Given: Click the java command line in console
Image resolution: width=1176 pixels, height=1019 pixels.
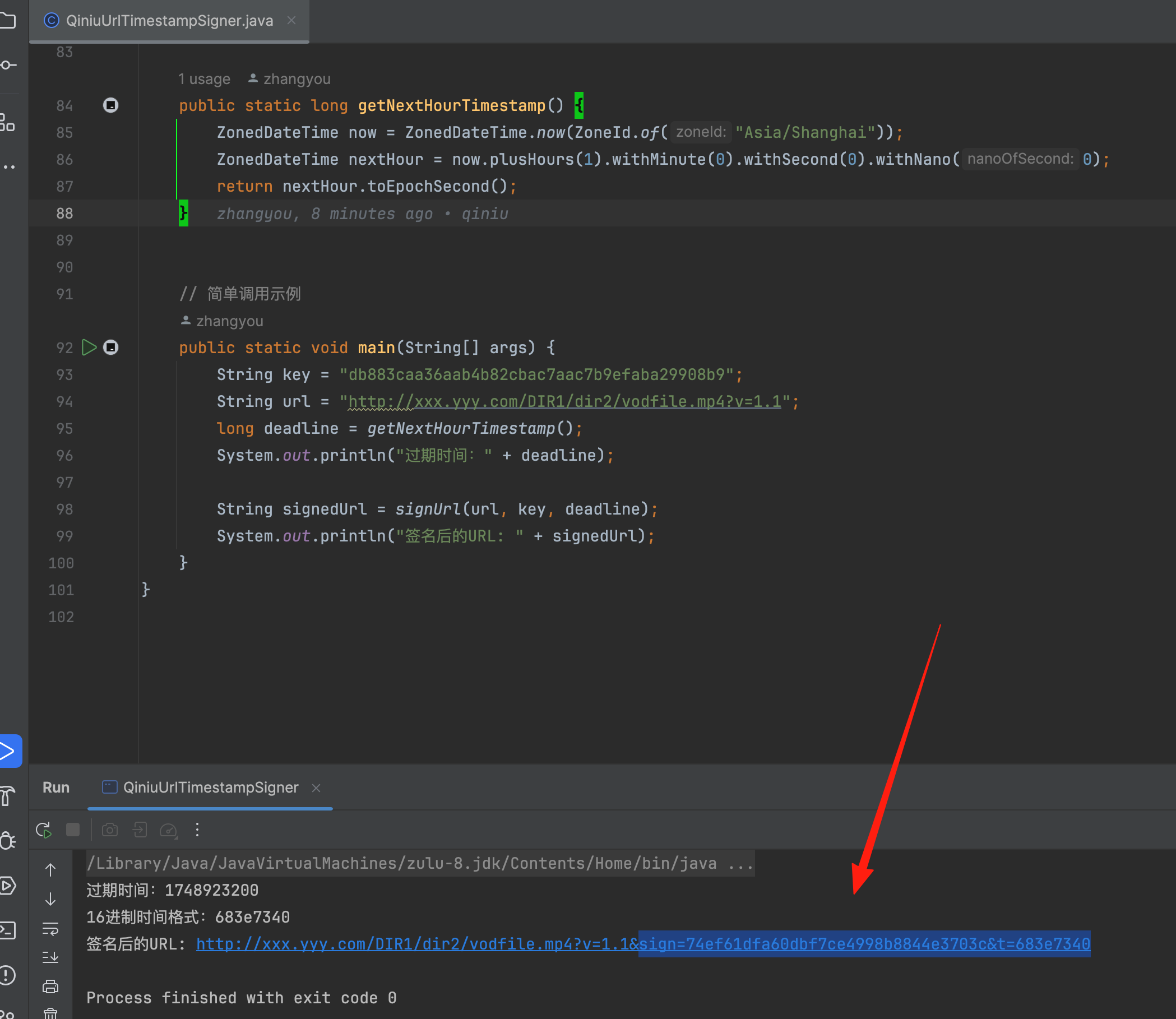Looking at the screenshot, I should coord(420,863).
